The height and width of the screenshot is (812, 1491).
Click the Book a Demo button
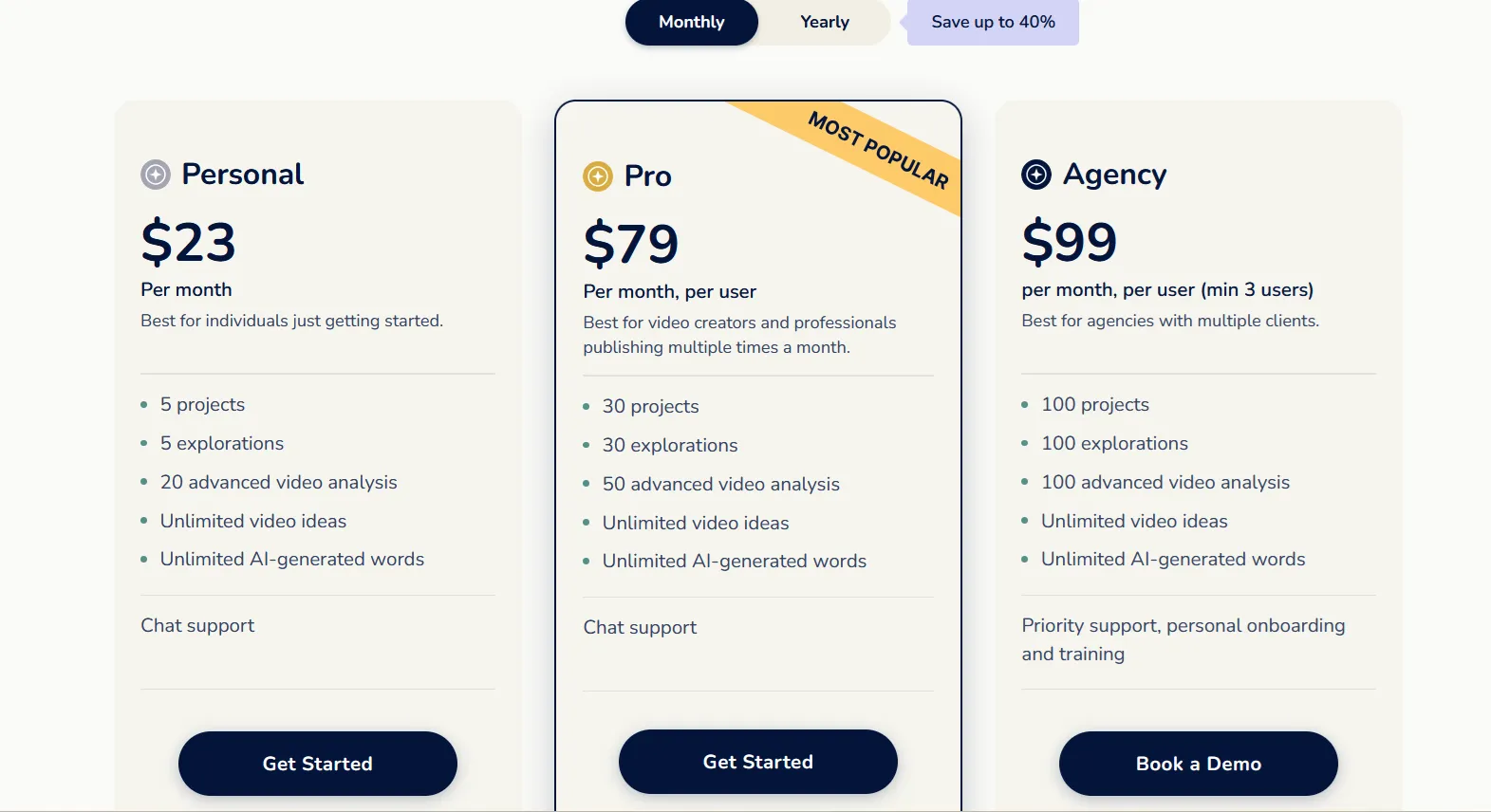point(1198,764)
